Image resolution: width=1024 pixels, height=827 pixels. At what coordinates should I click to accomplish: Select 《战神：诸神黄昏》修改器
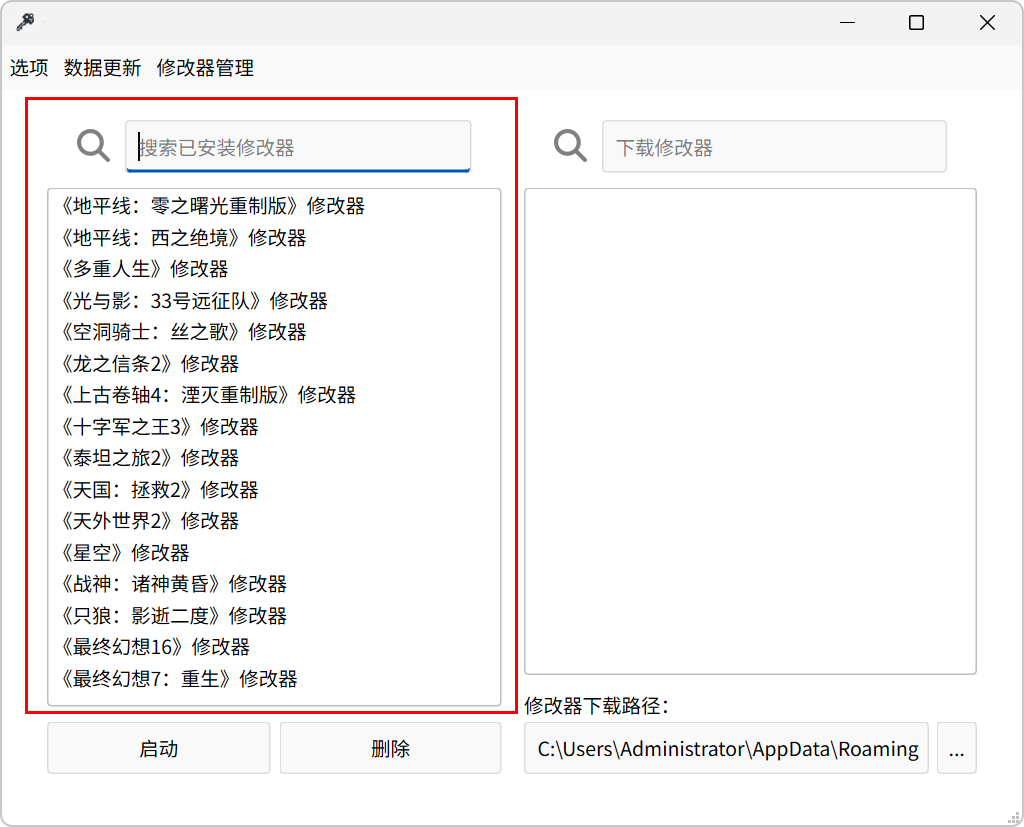[x=274, y=585]
